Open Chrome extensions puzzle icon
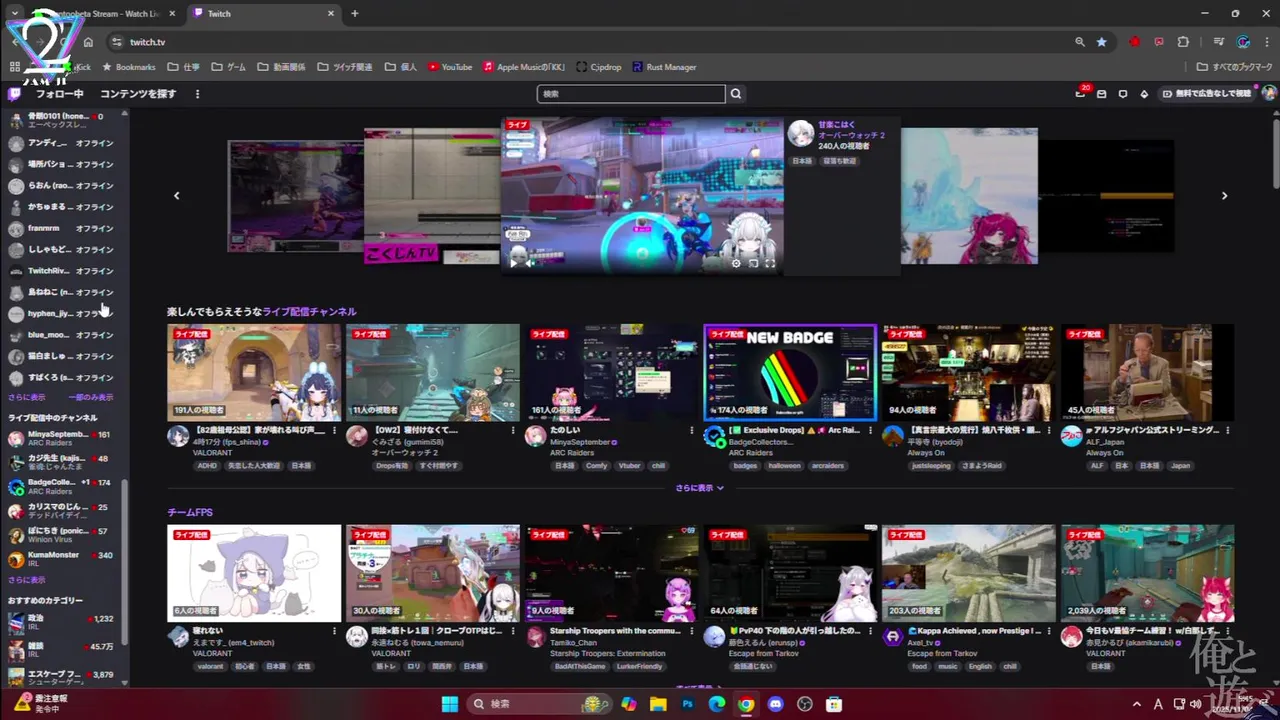 click(x=1184, y=42)
